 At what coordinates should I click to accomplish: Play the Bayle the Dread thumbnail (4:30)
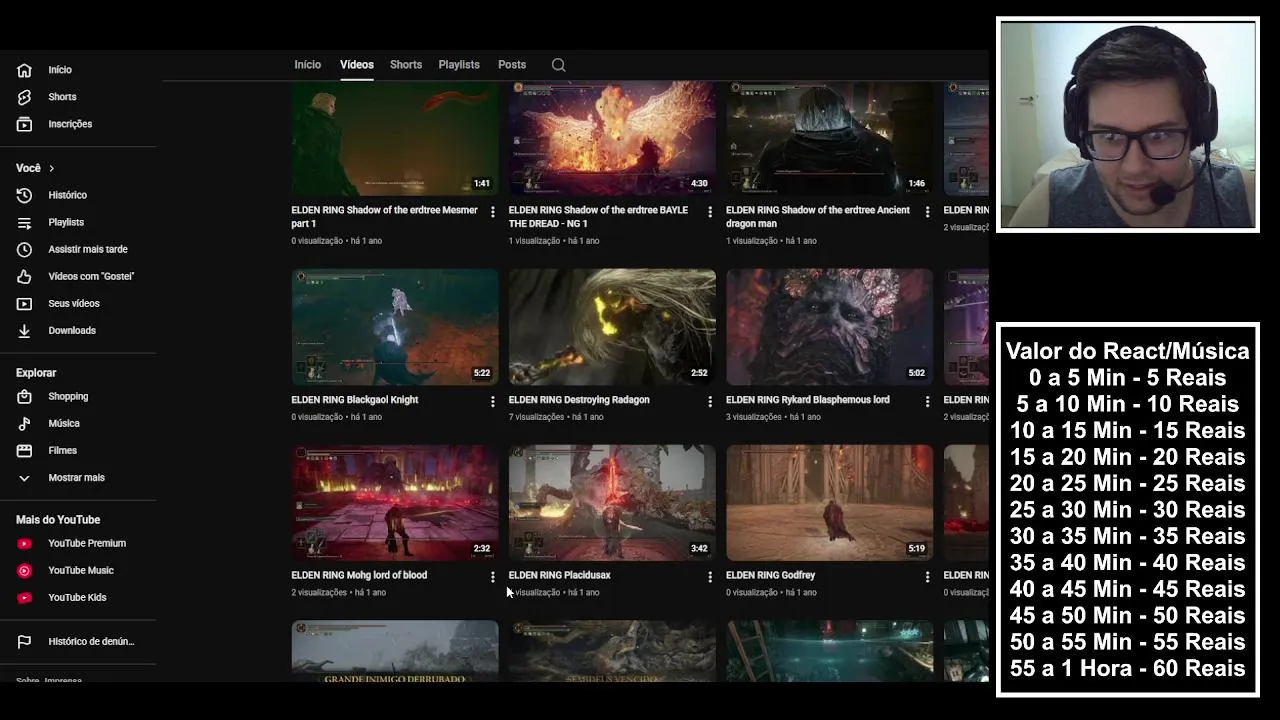(x=612, y=138)
